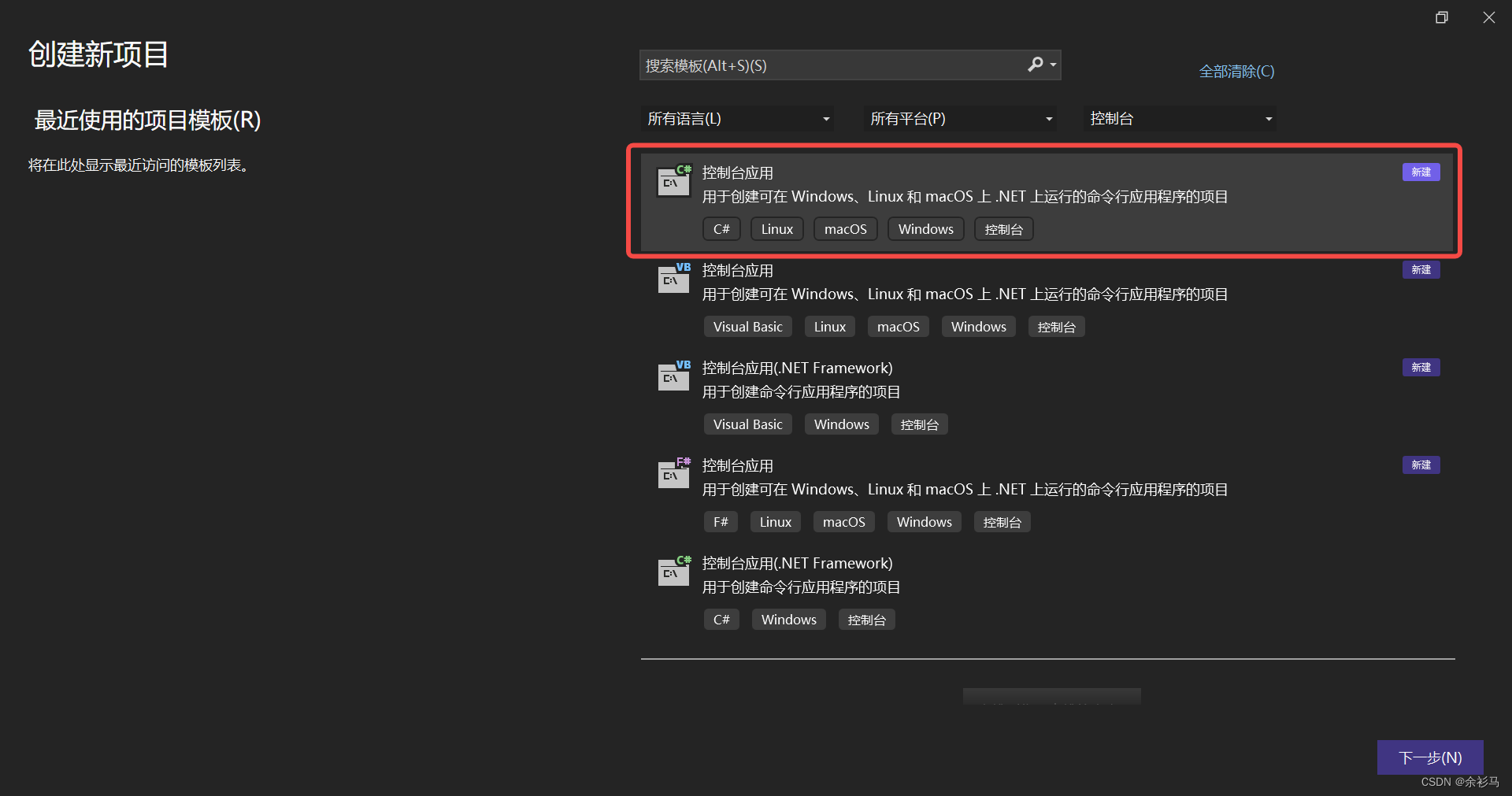
Task: Click the 新建 badge on the VB .NET Console App
Action: [1421, 270]
